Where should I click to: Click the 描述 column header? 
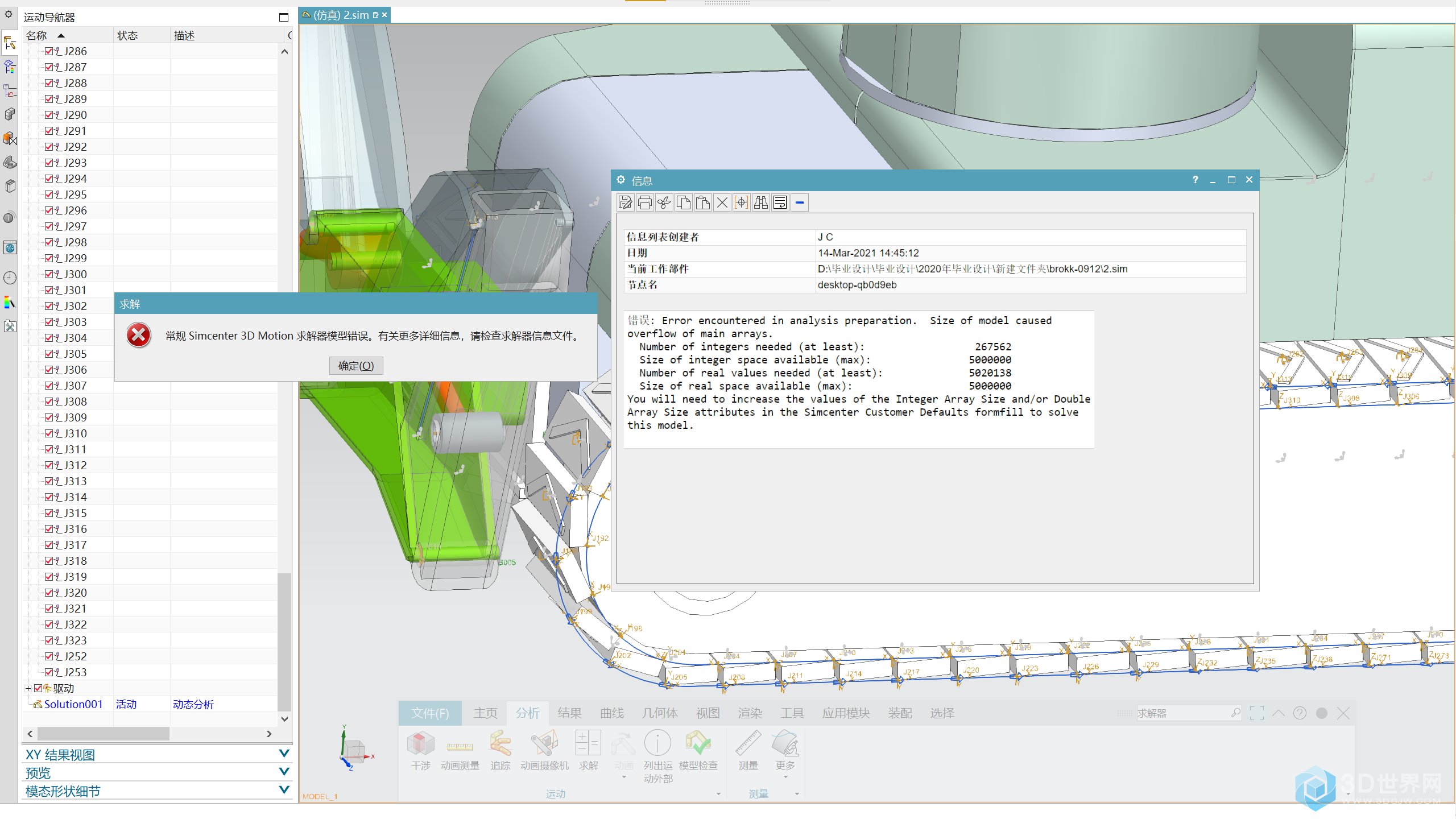pos(226,36)
